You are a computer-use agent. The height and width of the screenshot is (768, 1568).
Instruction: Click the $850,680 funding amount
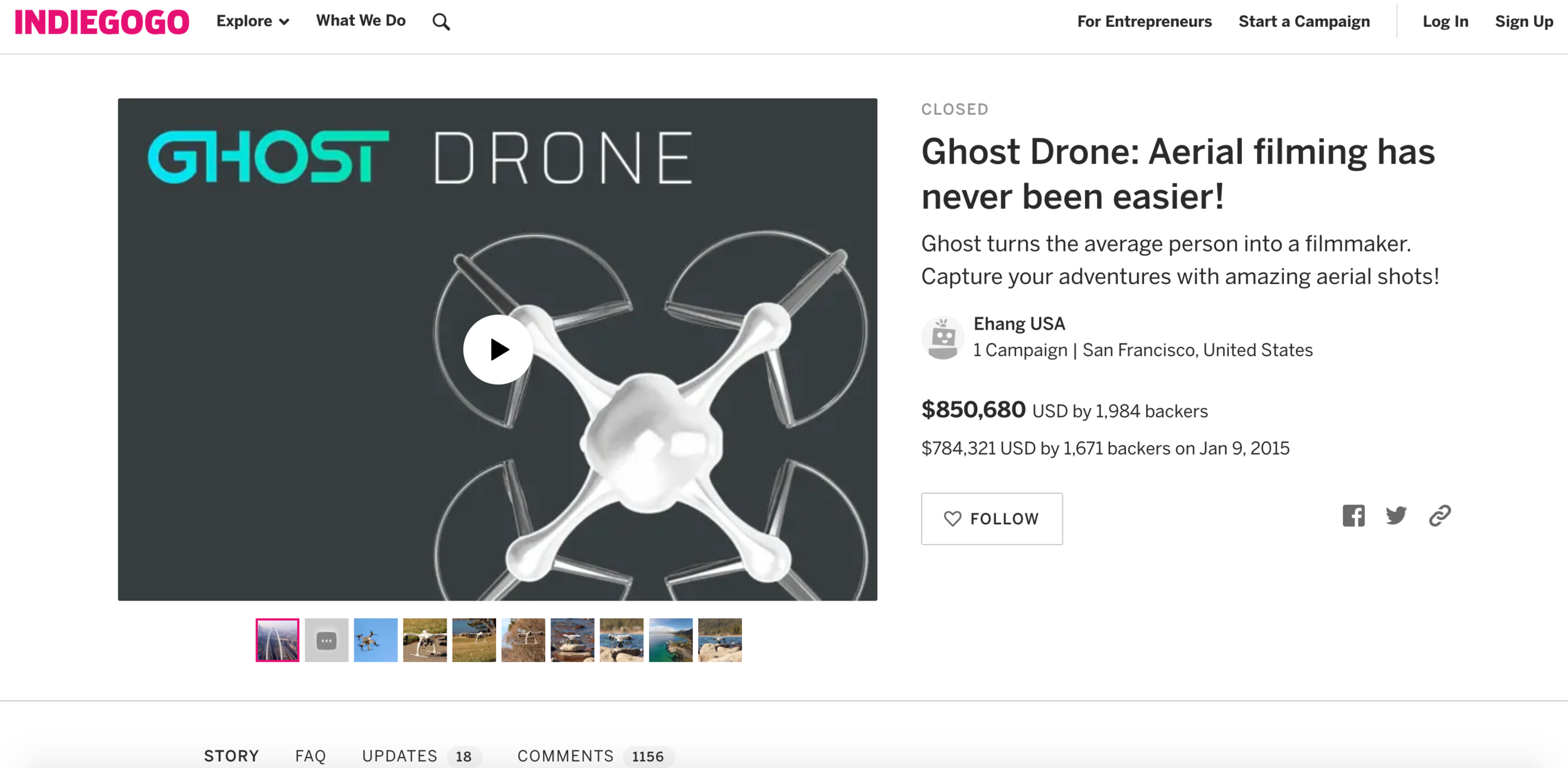pos(973,409)
